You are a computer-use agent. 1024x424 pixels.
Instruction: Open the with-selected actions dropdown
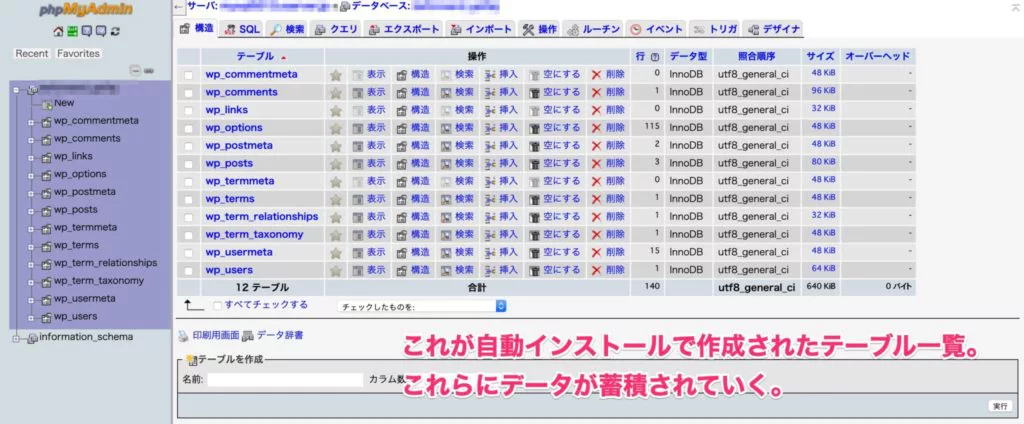424,306
